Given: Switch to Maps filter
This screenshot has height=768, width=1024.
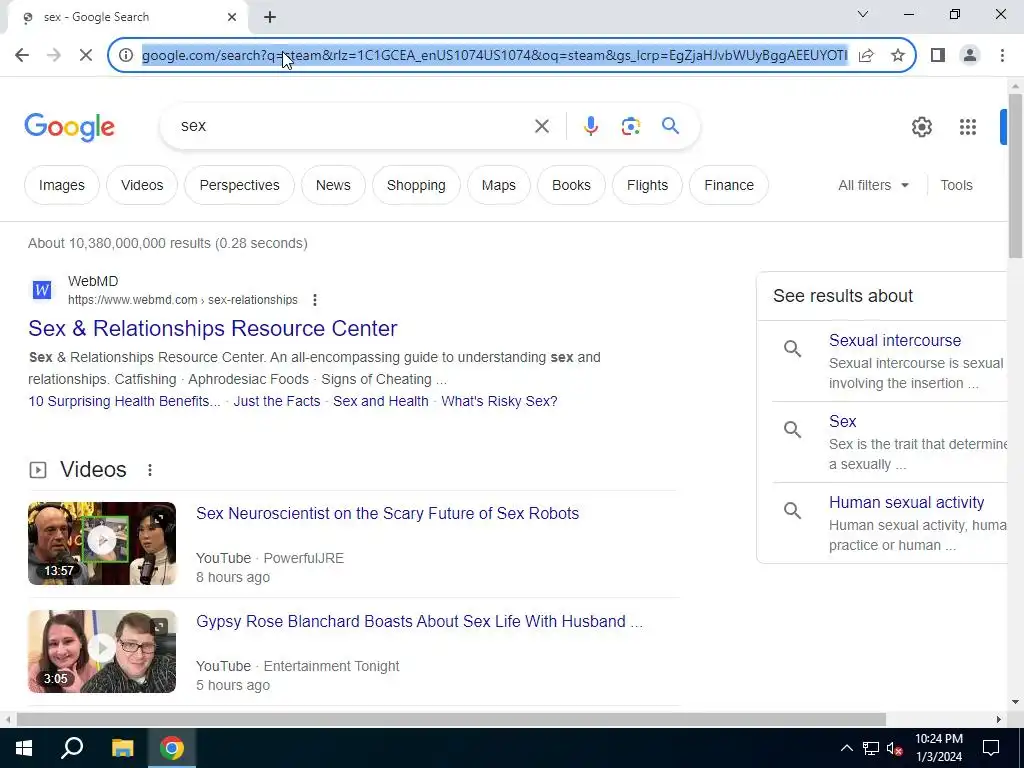Looking at the screenshot, I should coord(498,185).
